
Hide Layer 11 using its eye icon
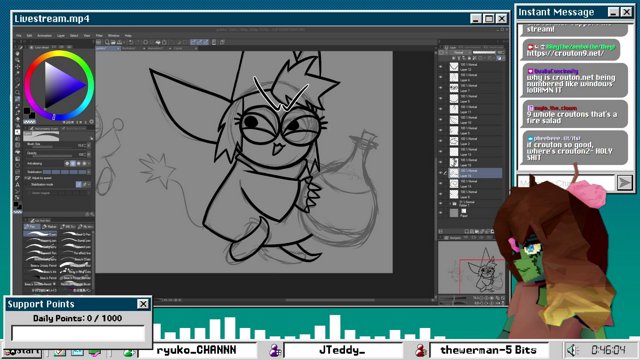pos(441,109)
